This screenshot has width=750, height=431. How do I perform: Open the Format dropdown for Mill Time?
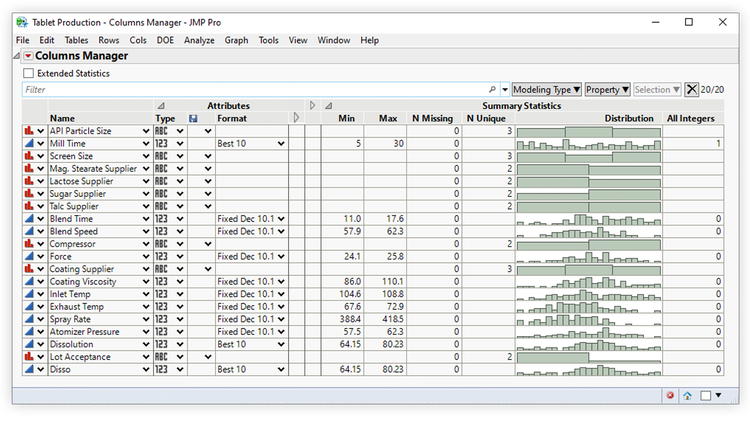281,144
